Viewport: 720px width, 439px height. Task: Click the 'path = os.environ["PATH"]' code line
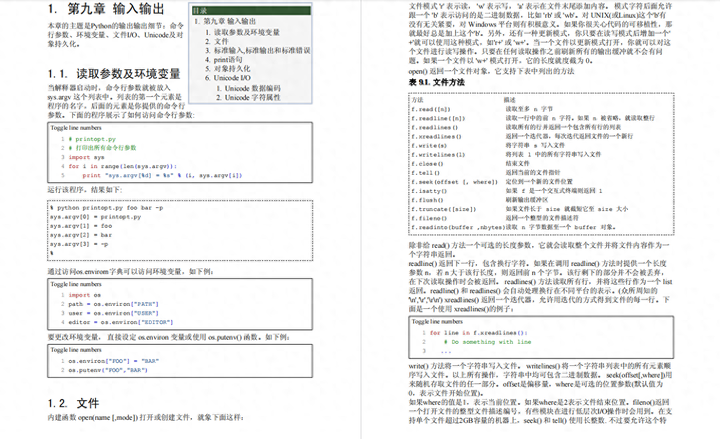point(113,304)
